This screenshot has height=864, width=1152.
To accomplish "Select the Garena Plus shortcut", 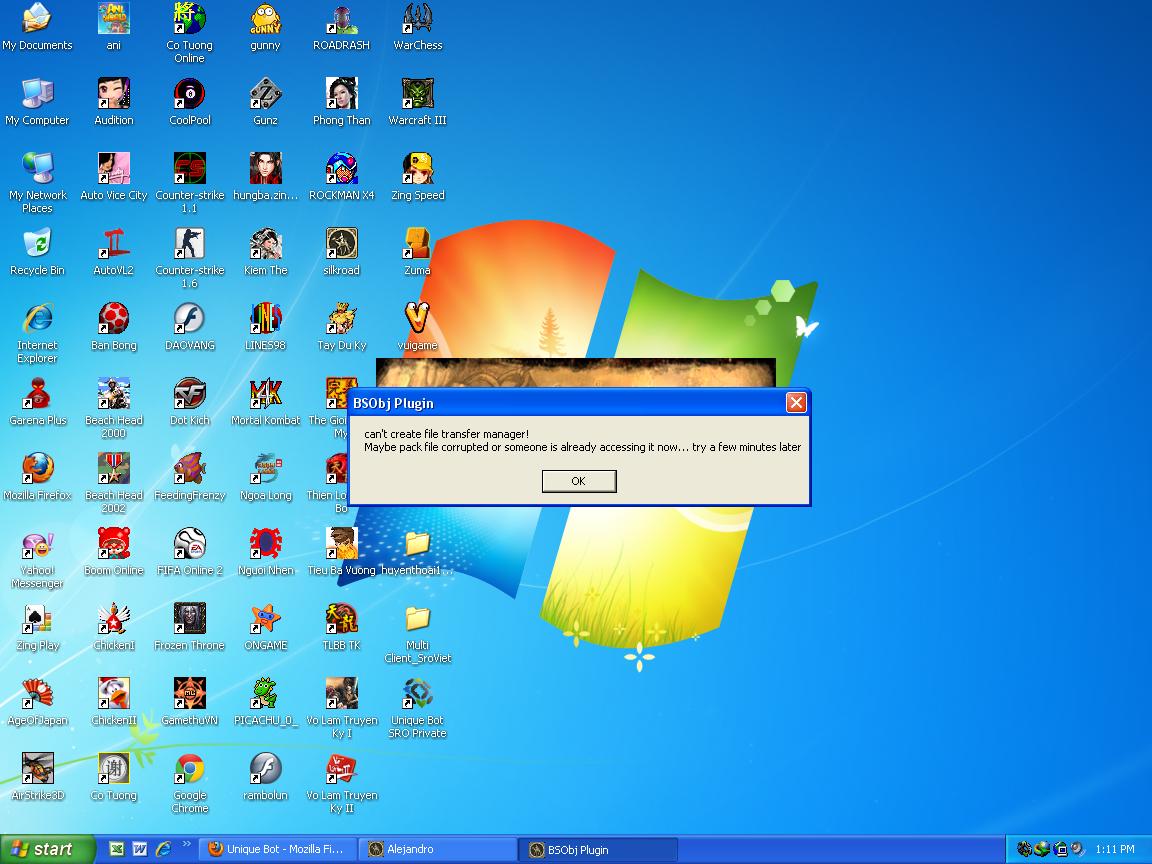I will 37,403.
